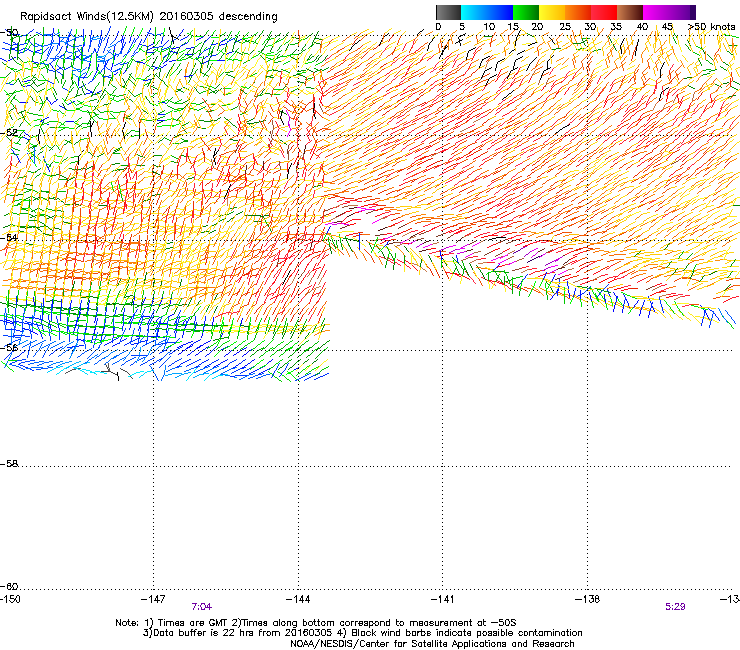This screenshot has height=650, width=740.
Task: Click the orange 25-30 knots legend swatch
Action: (578, 12)
